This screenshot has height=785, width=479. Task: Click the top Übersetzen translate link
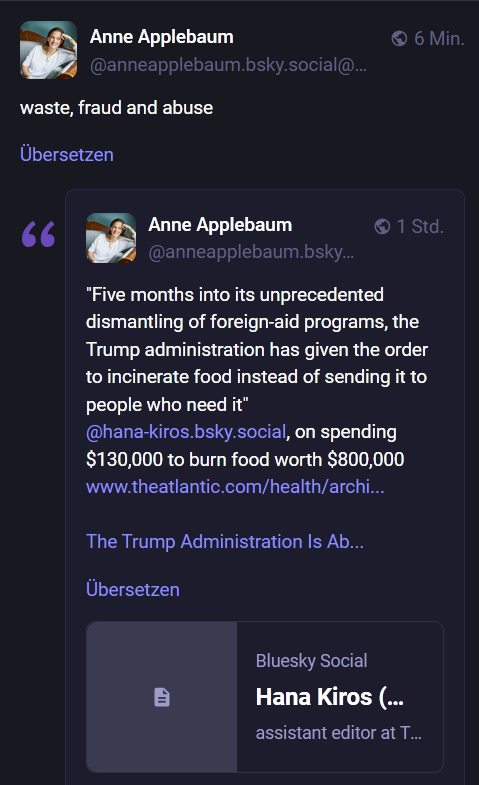[x=67, y=154]
